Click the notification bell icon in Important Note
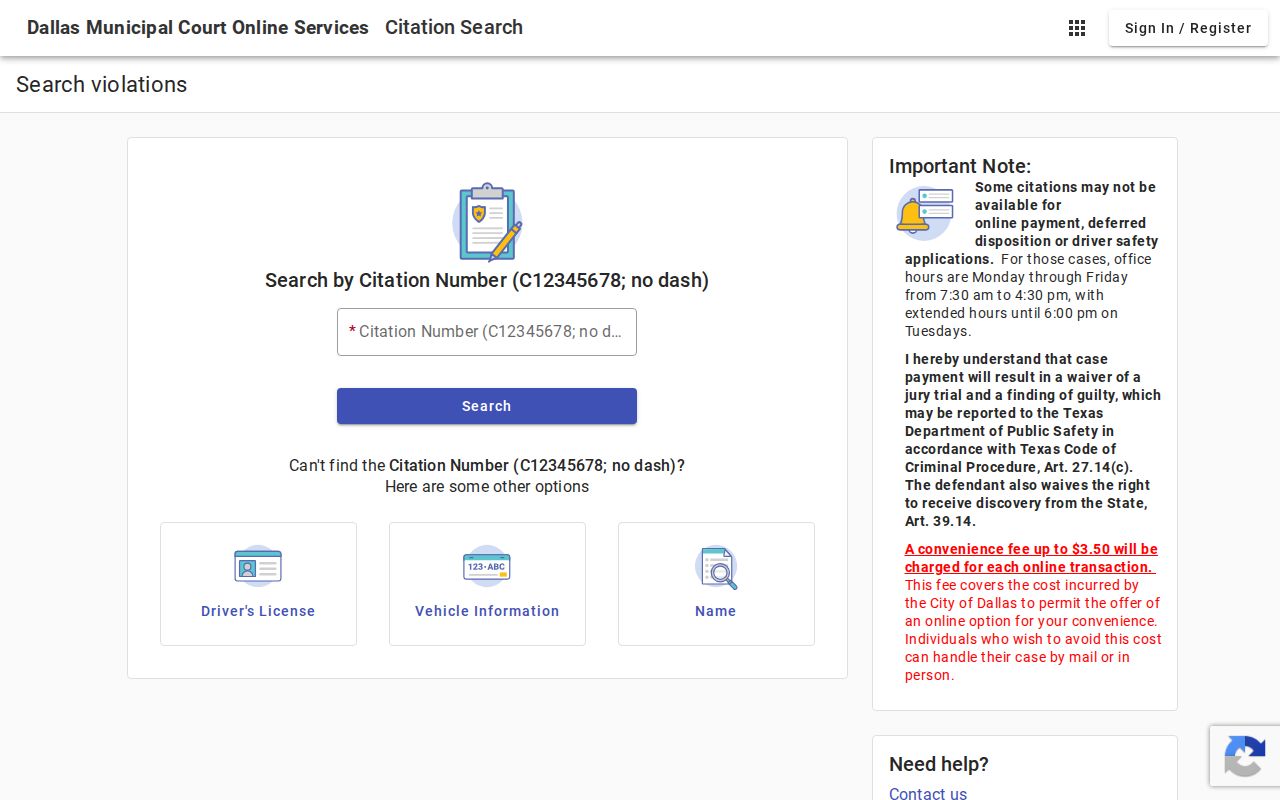The height and width of the screenshot is (800, 1280). click(925, 213)
